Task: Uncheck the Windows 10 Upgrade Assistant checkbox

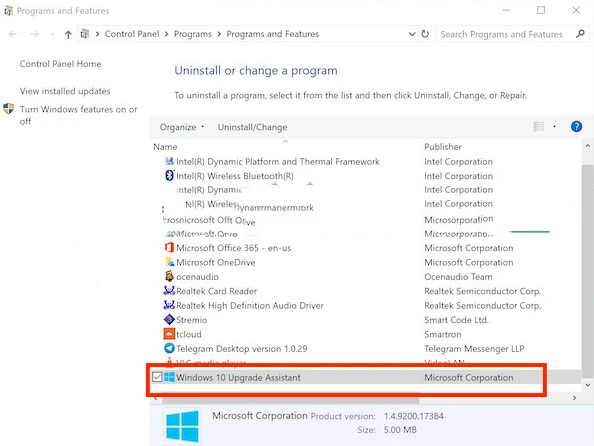Action: point(157,377)
